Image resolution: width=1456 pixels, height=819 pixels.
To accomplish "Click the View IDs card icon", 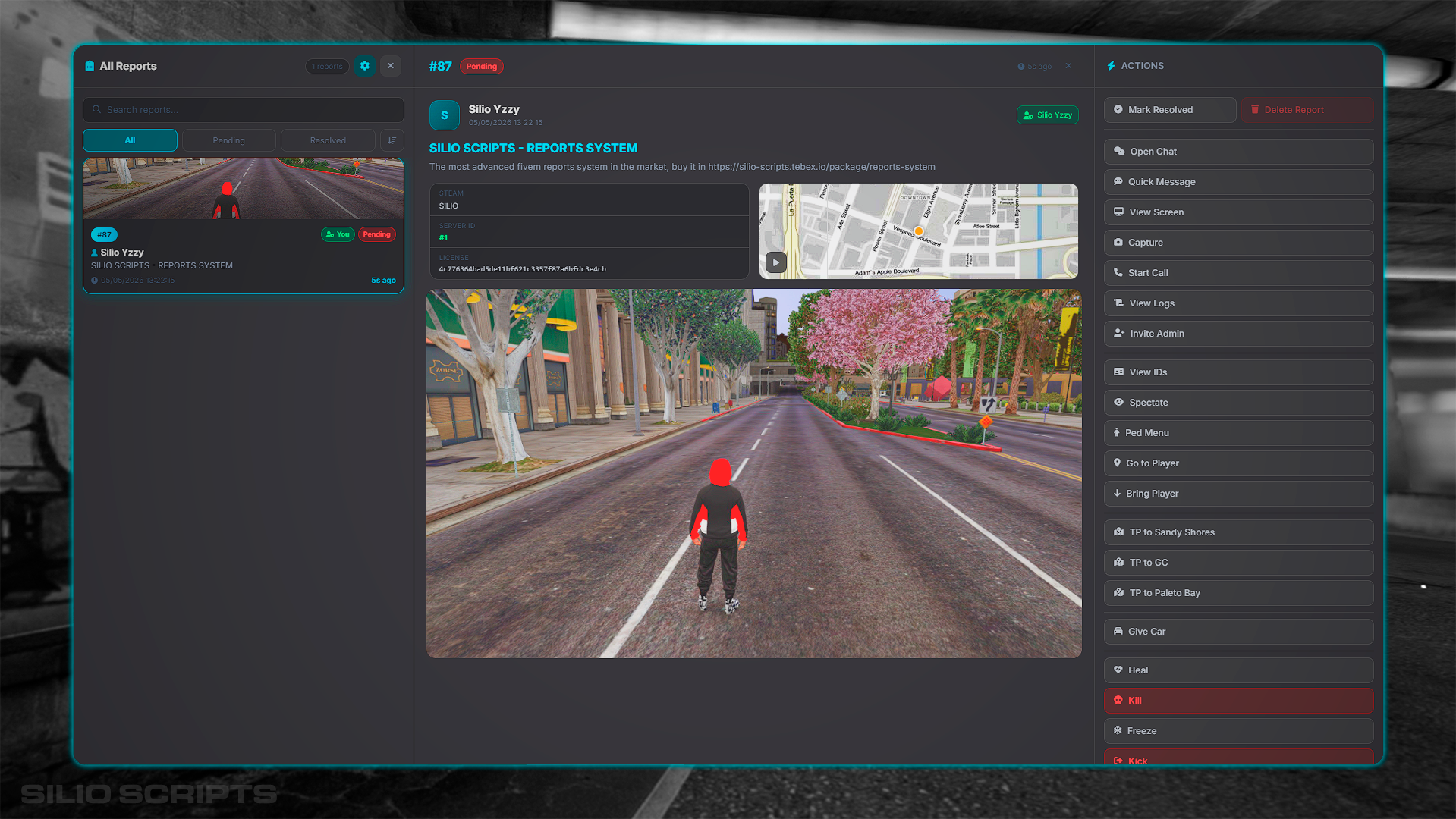I will click(x=1118, y=372).
